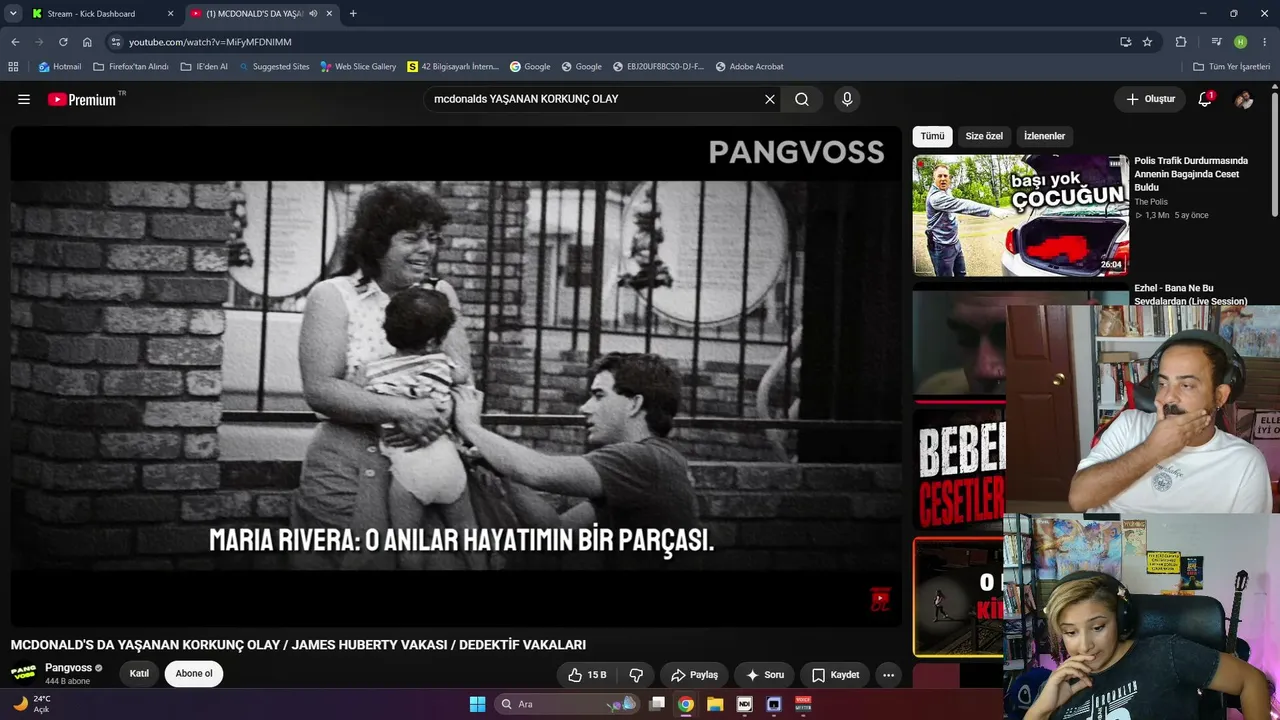Open the Web Slice Gallery bookmark
Viewport: 1280px width, 720px height.
coord(358,67)
